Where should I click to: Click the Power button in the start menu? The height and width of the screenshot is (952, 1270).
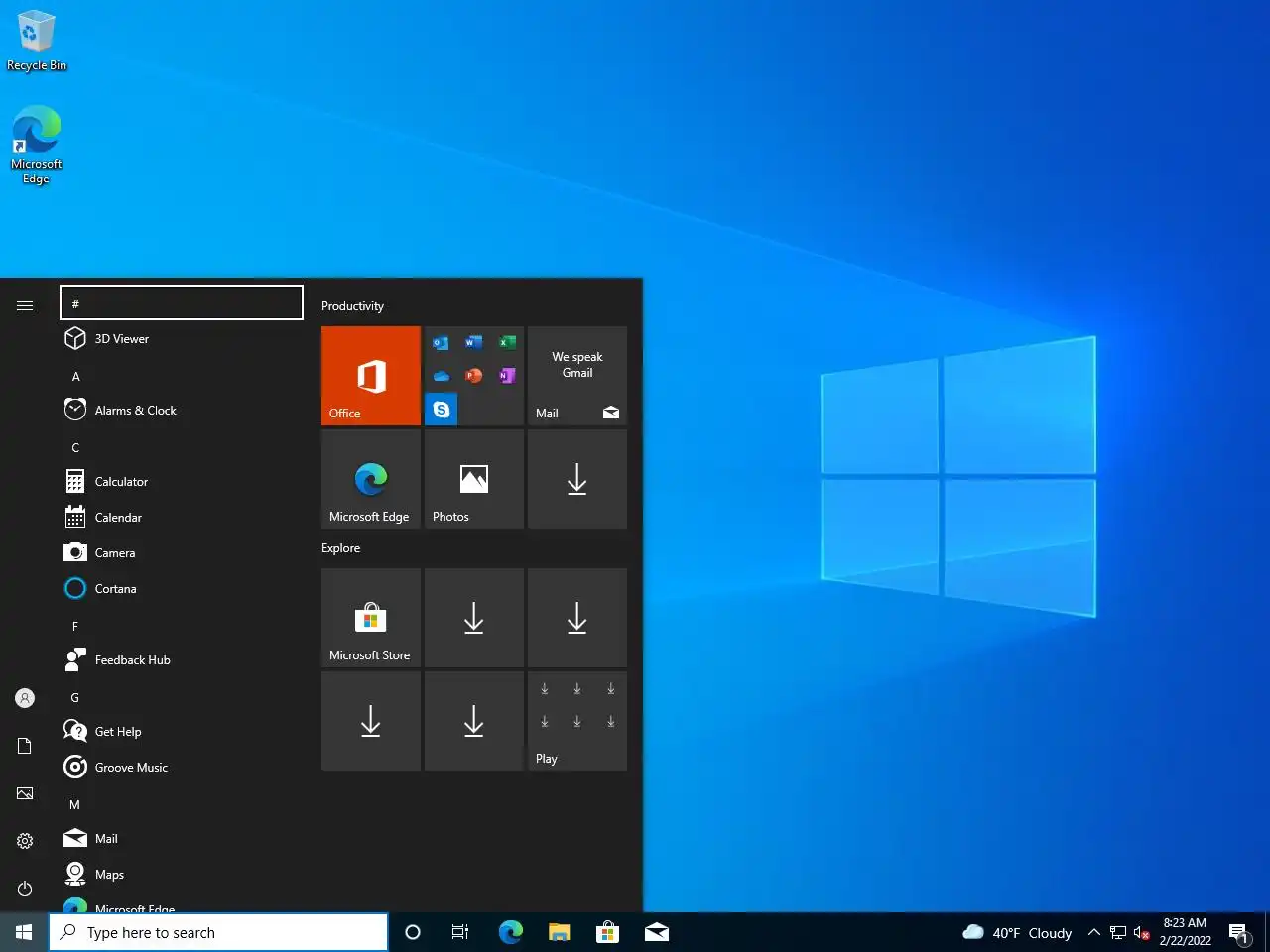pos(25,889)
